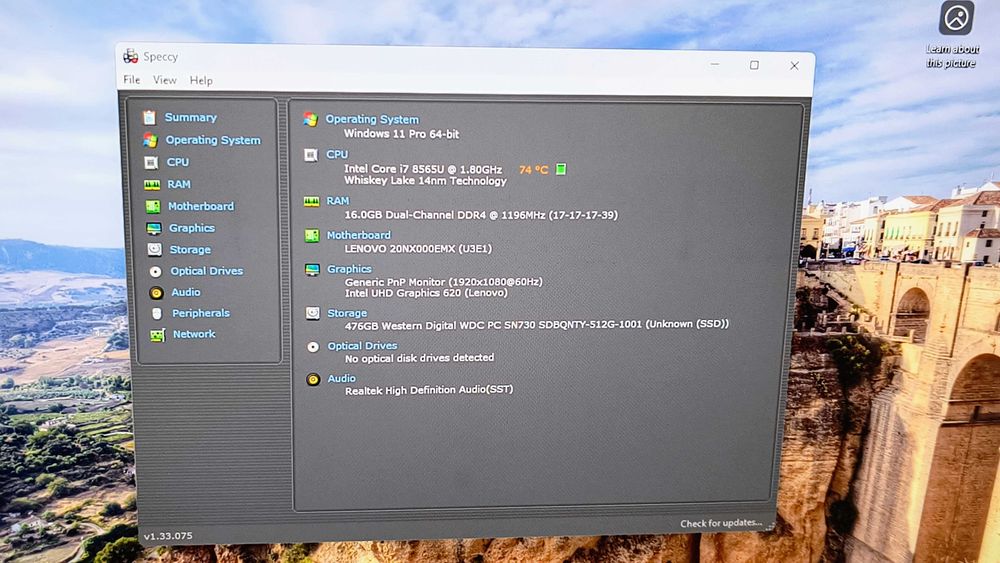Click the '16.0GB Dual-Channel DDR4' RAM text
Screen dimensions: 1000x563
click(x=415, y=215)
